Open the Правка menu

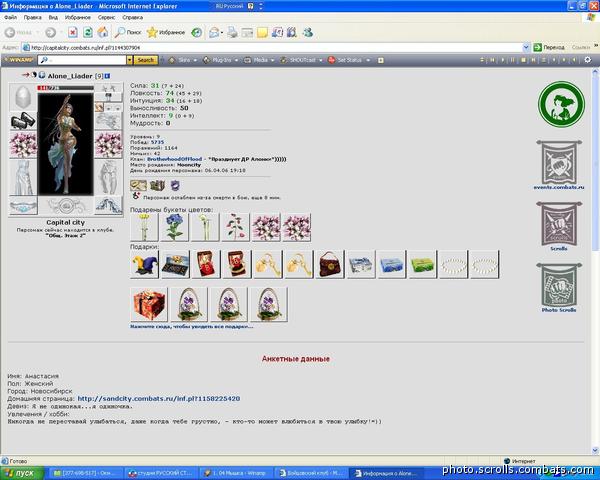pyautogui.click(x=33, y=18)
